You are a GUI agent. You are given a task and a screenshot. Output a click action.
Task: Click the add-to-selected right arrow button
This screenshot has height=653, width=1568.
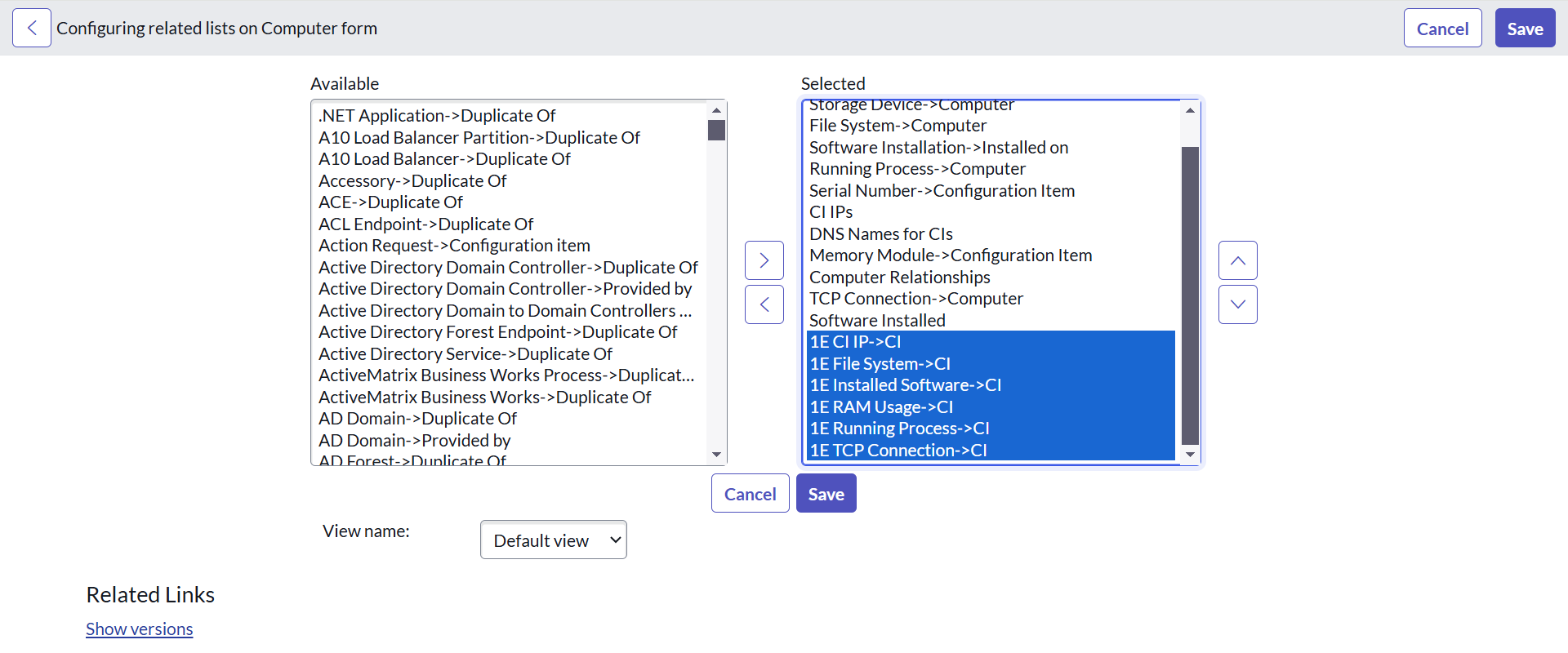(764, 260)
